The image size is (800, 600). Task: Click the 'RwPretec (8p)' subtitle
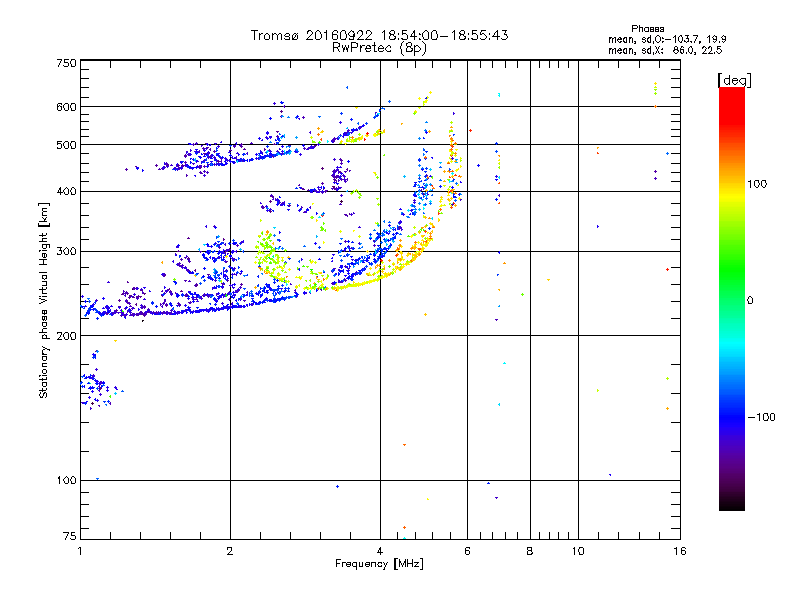tap(379, 48)
